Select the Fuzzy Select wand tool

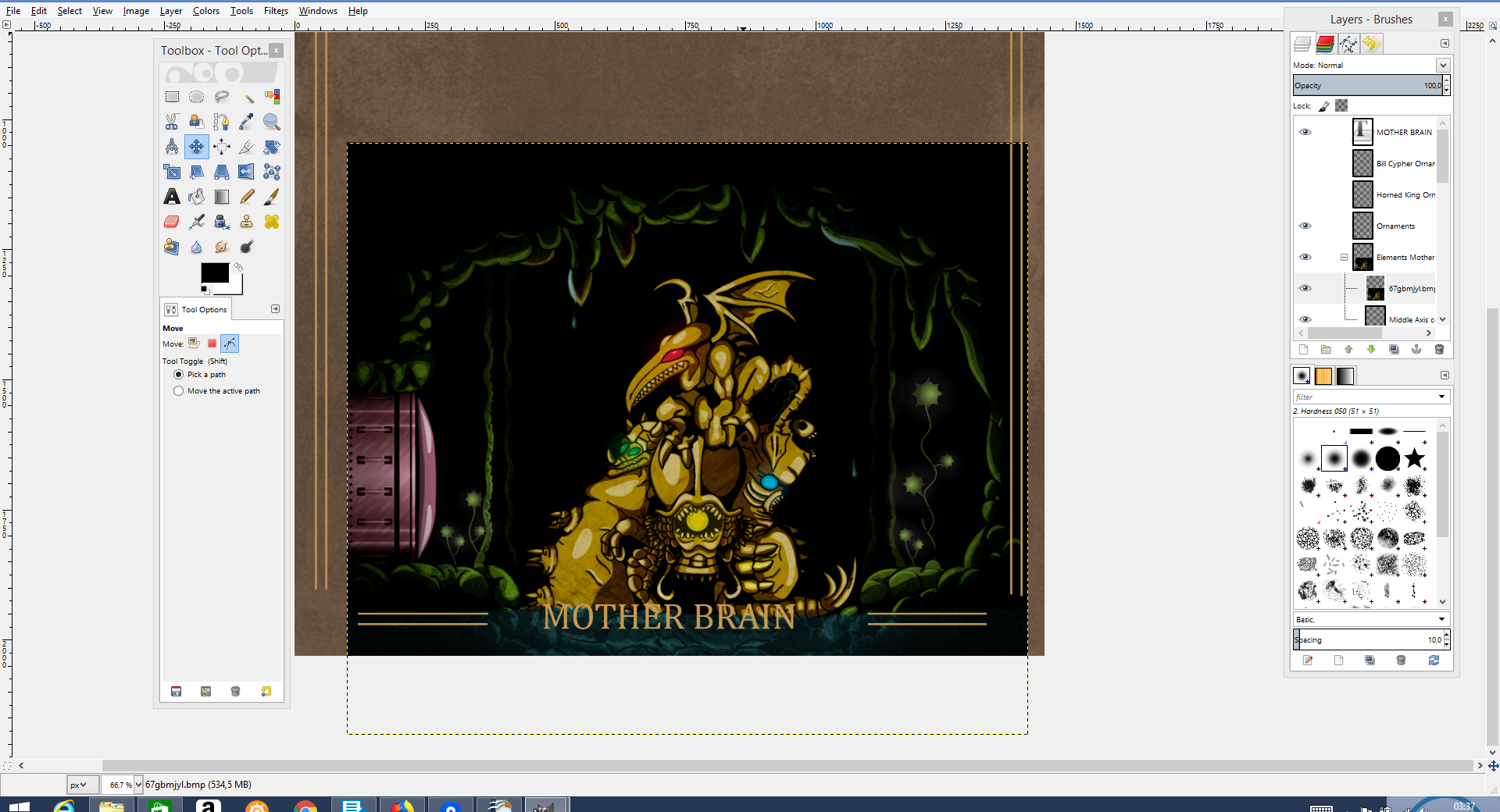247,97
